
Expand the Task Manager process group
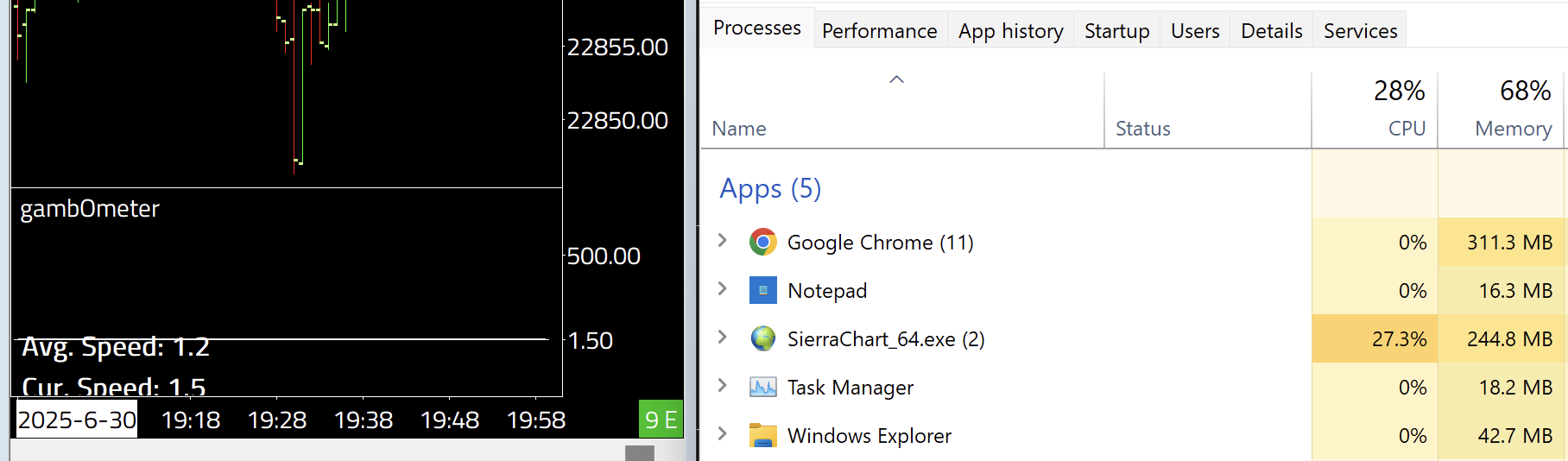(723, 386)
